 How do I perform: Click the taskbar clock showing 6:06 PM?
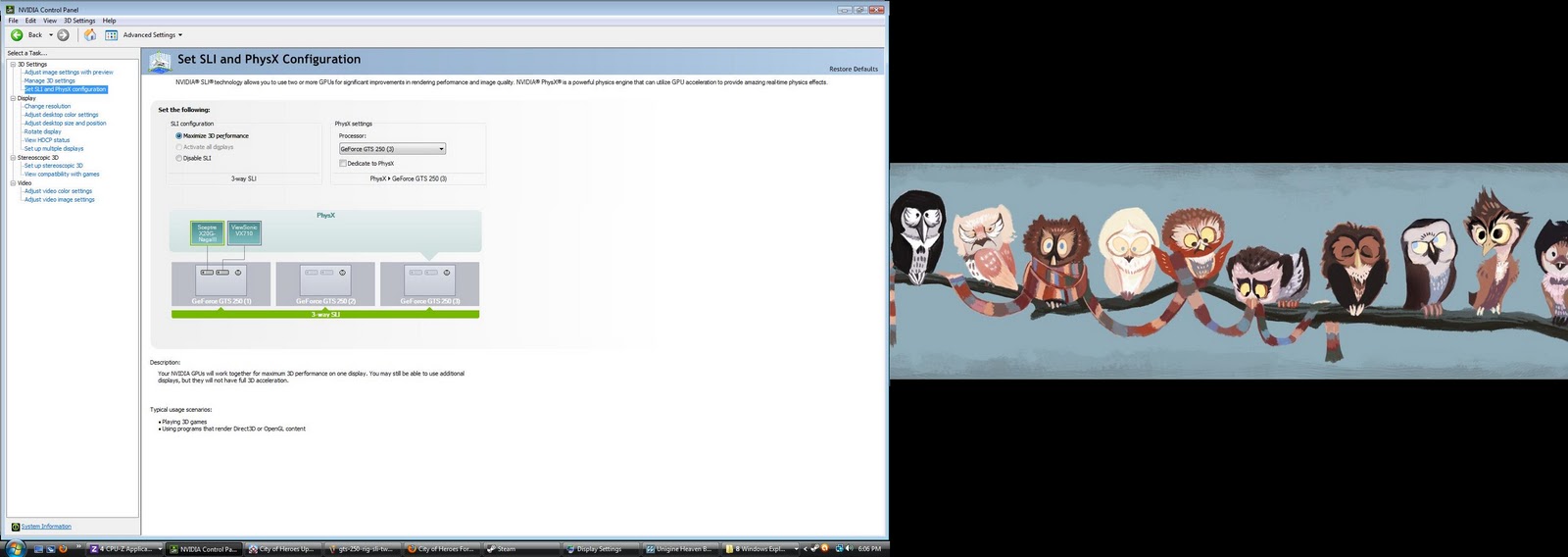coord(869,549)
